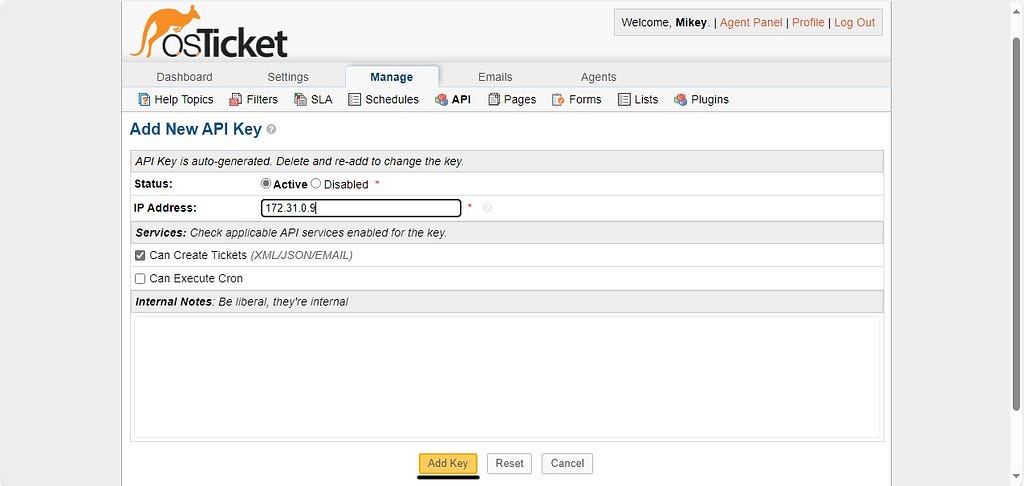Open the Lists submenu link

tap(646, 99)
